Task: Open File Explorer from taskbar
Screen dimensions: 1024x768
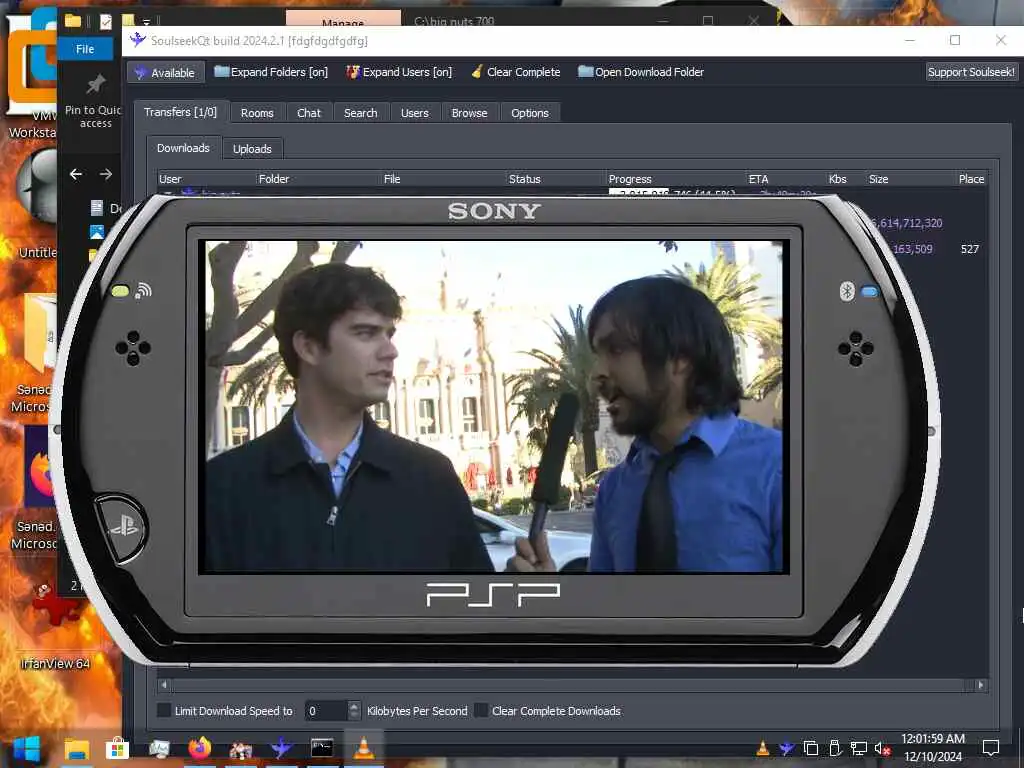Action: (76, 749)
